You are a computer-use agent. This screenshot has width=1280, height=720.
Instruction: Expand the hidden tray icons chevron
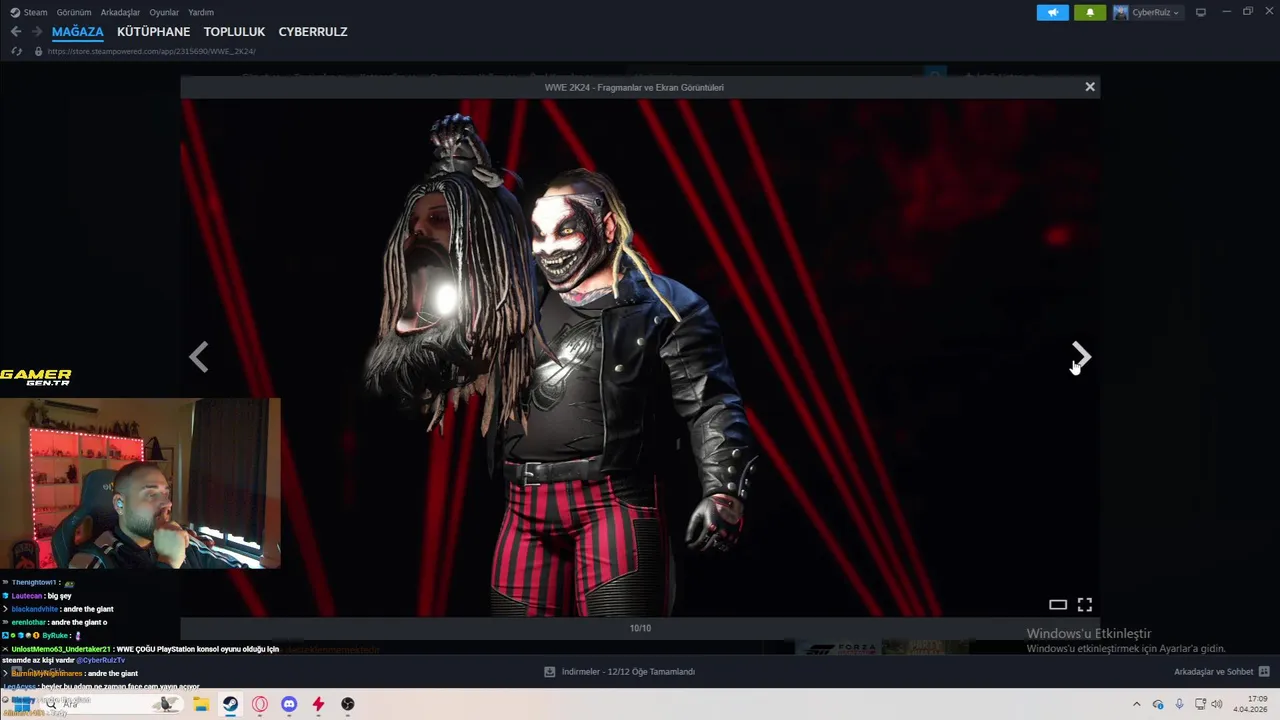click(x=1136, y=704)
